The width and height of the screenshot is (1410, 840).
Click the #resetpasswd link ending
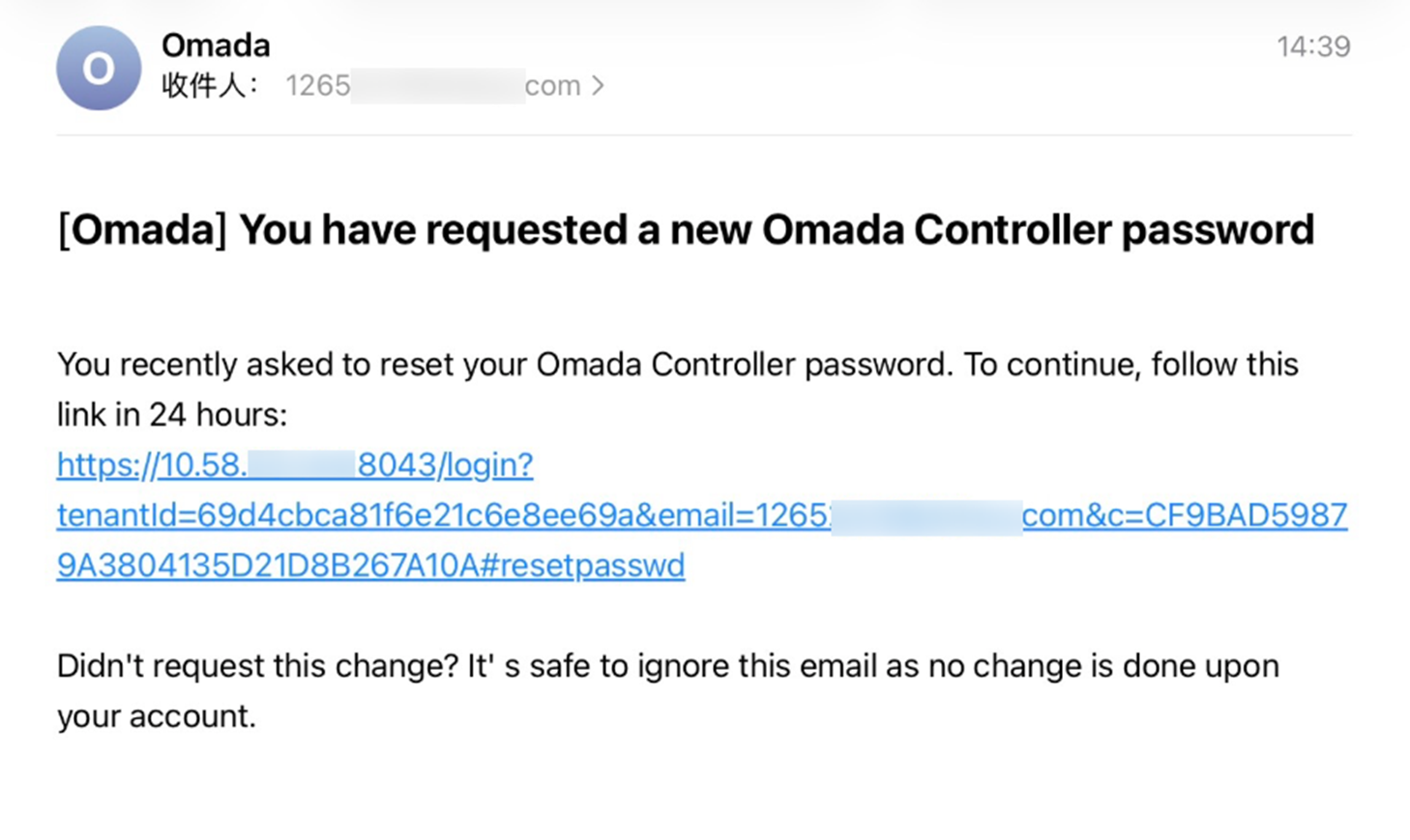609,565
